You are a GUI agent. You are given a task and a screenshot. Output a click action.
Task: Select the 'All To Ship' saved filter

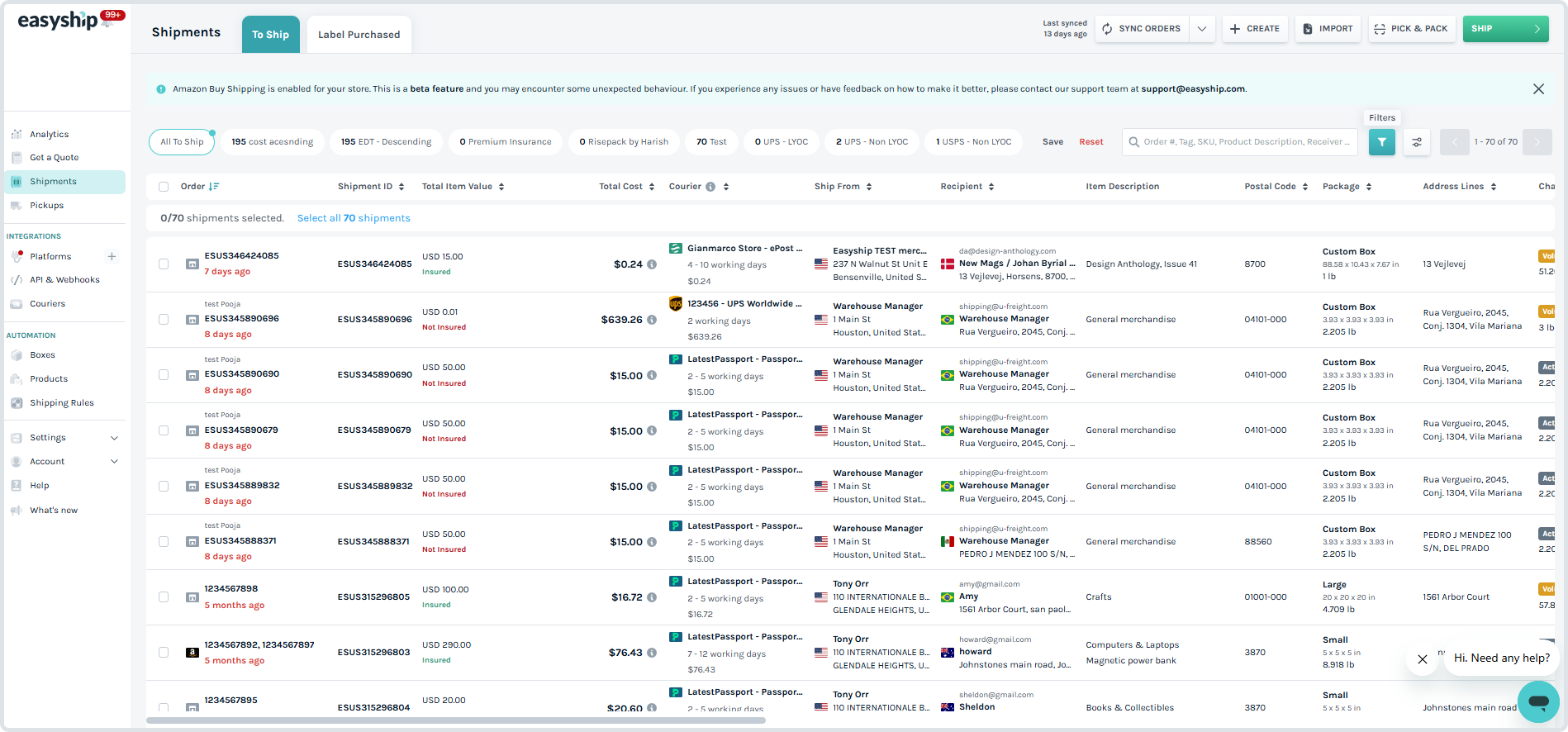pyautogui.click(x=182, y=142)
